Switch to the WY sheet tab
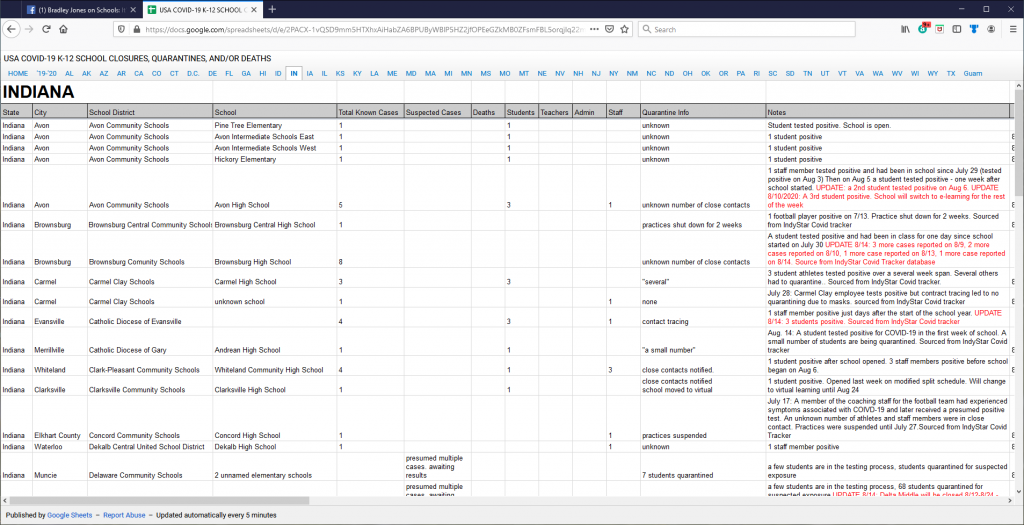The image size is (1024, 525). pos(933,74)
